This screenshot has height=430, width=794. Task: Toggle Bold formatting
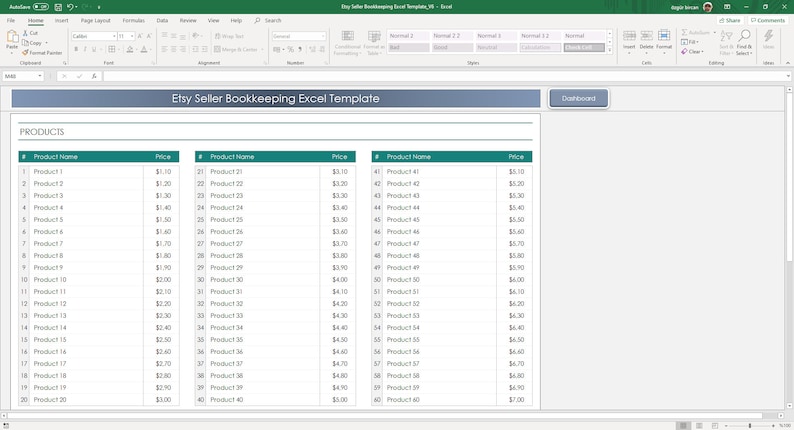tap(76, 49)
